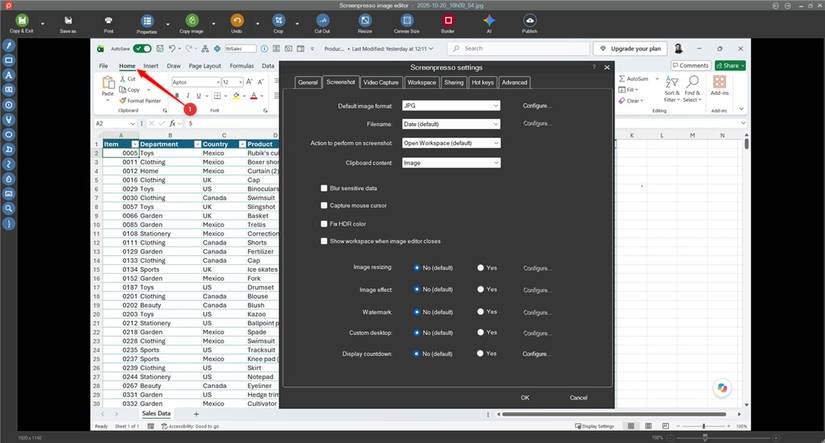Click the AI sparkle icon
This screenshot has width=825, height=443.
pyautogui.click(x=489, y=21)
